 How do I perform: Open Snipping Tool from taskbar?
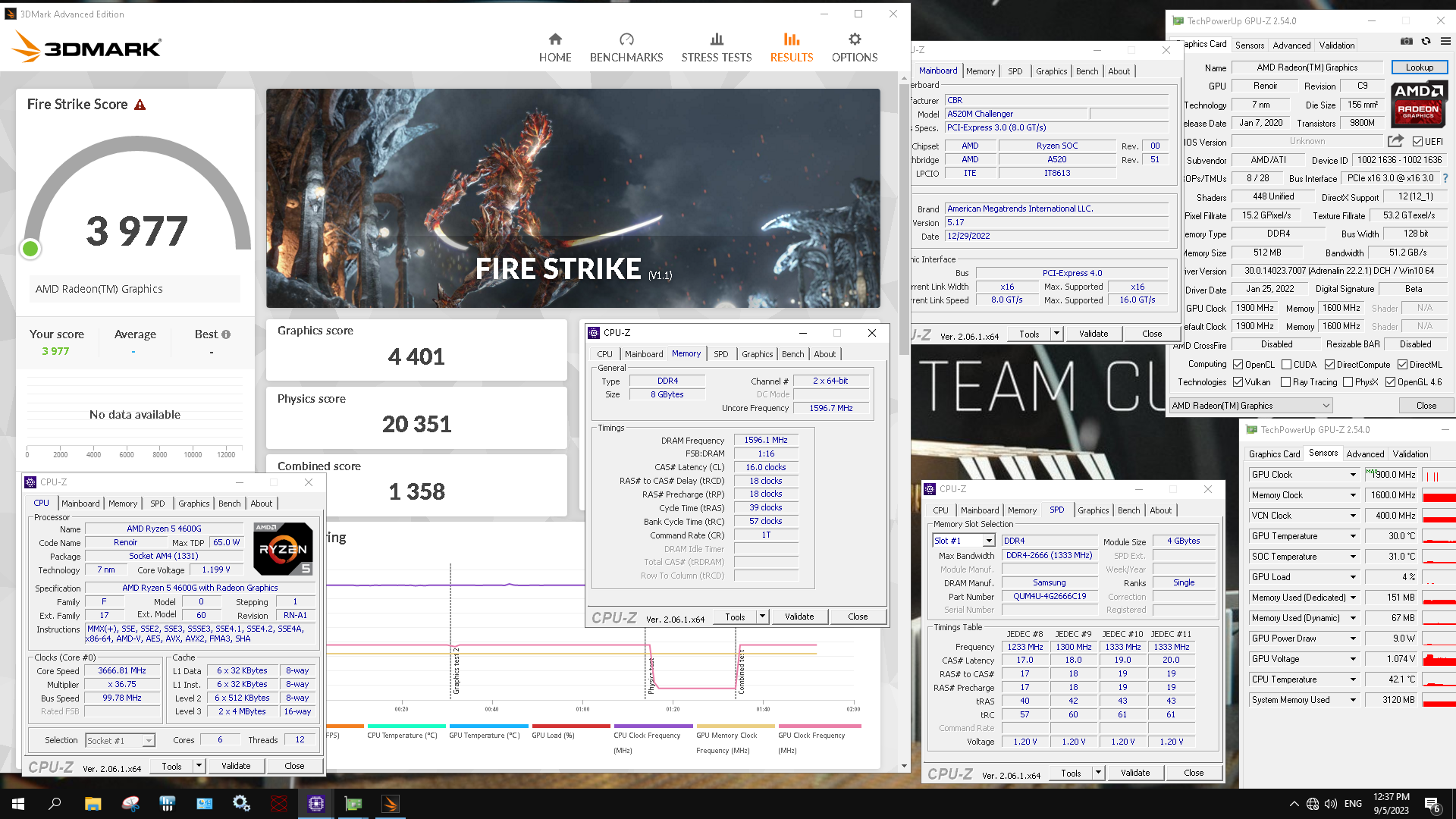130,804
